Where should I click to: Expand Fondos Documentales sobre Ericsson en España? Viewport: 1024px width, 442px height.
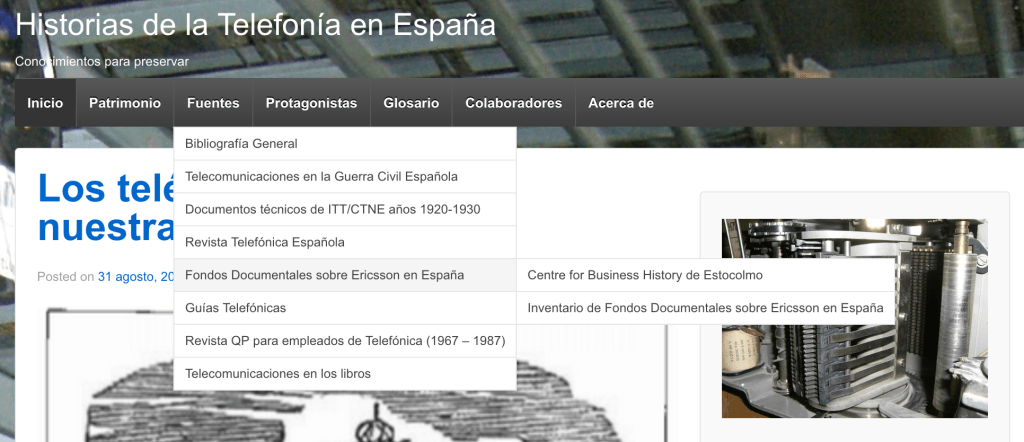324,275
